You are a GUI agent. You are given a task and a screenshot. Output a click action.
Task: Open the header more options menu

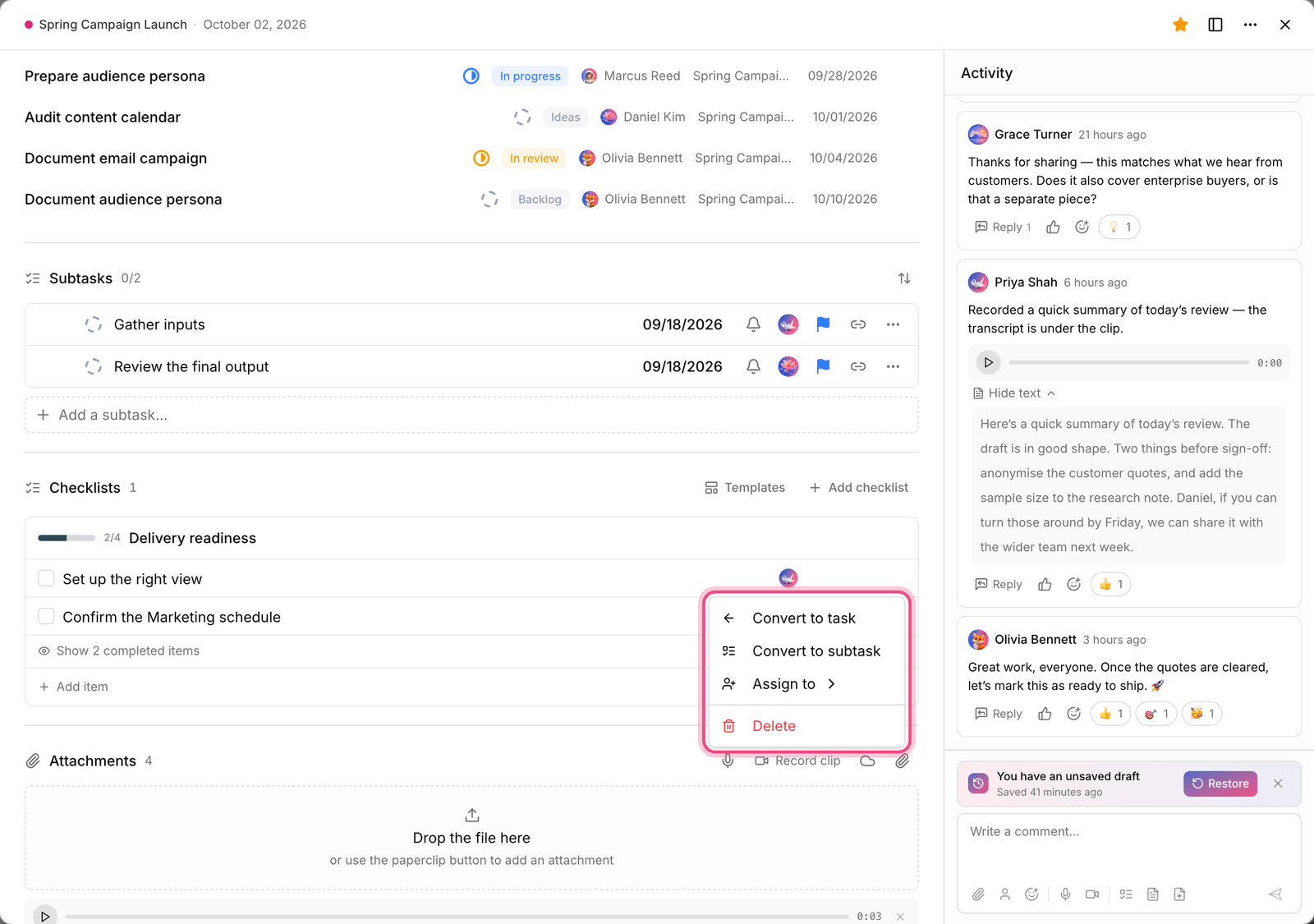pyautogui.click(x=1250, y=25)
